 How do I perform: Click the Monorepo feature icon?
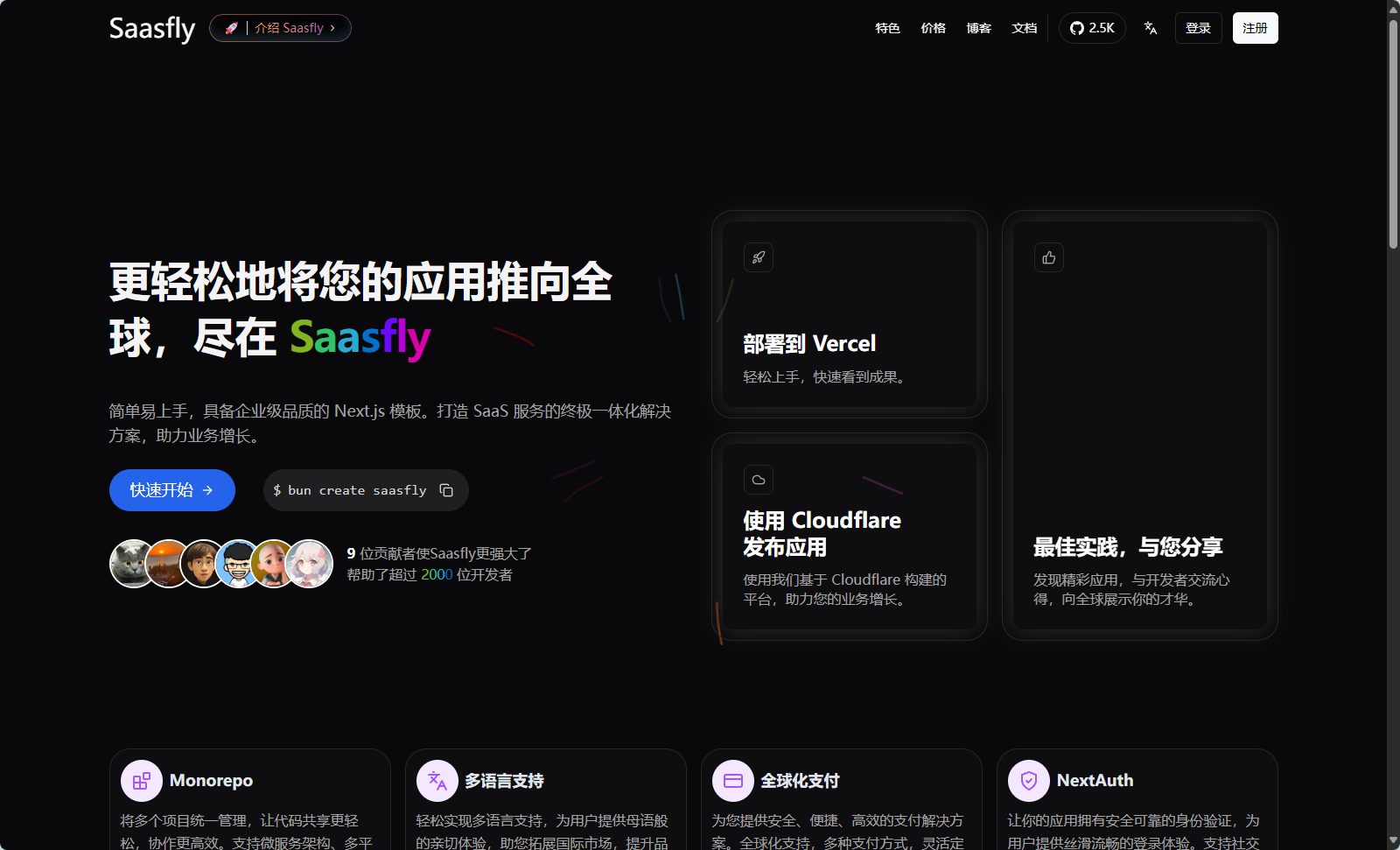click(x=142, y=781)
